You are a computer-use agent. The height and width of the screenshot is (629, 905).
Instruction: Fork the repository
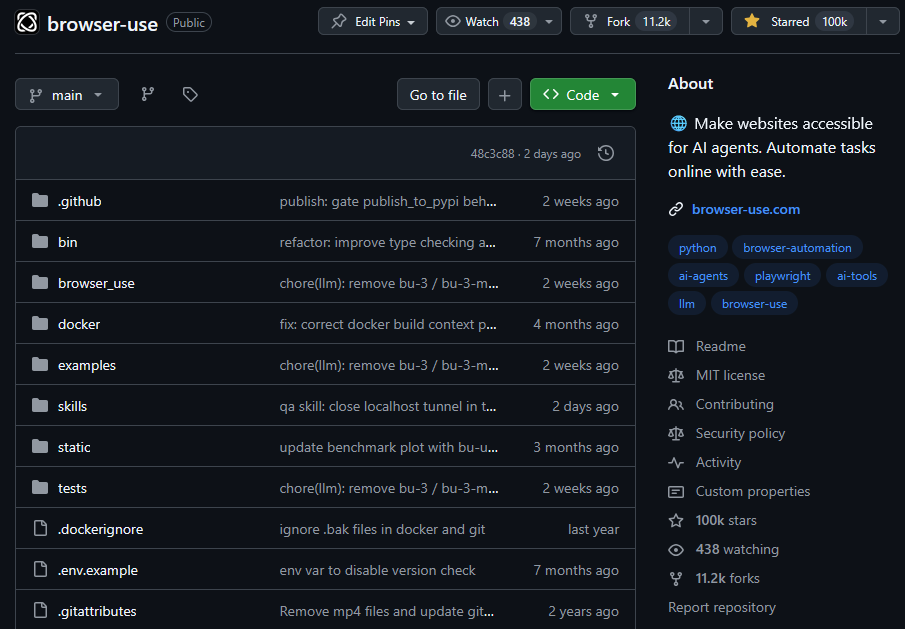point(630,22)
